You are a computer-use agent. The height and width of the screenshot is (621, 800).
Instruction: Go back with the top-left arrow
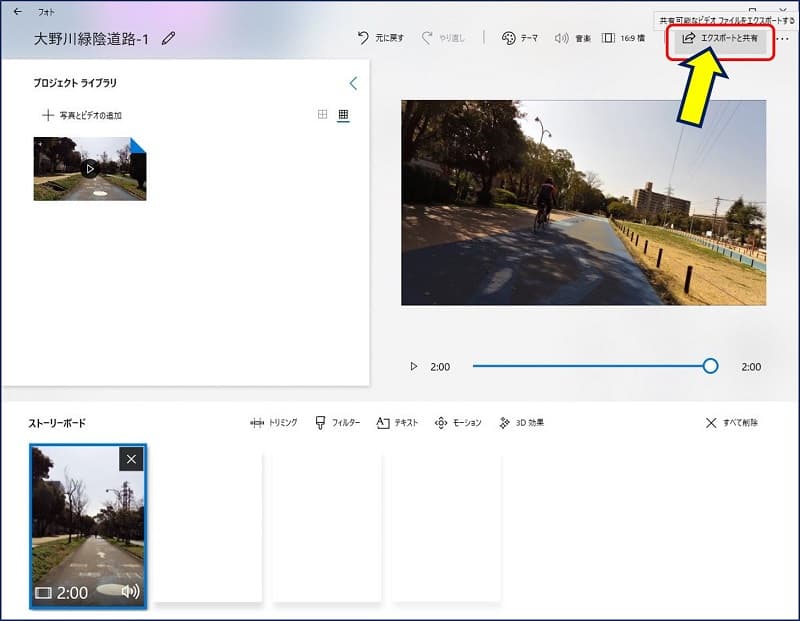click(17, 11)
